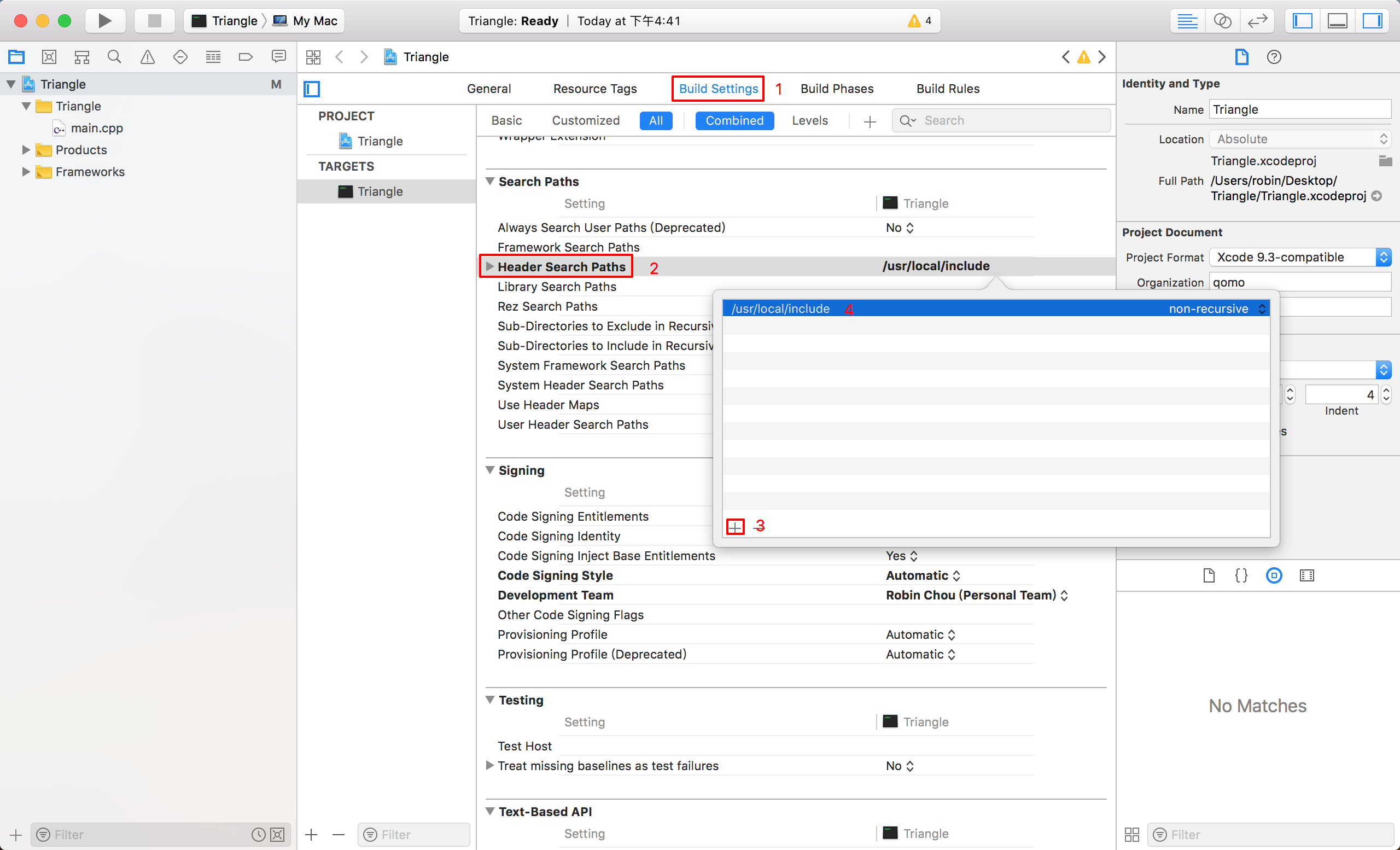Switch to the Build Rules tab

(948, 89)
